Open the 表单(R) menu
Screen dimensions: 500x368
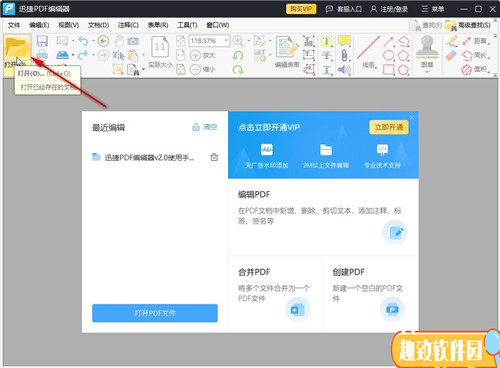(x=158, y=25)
